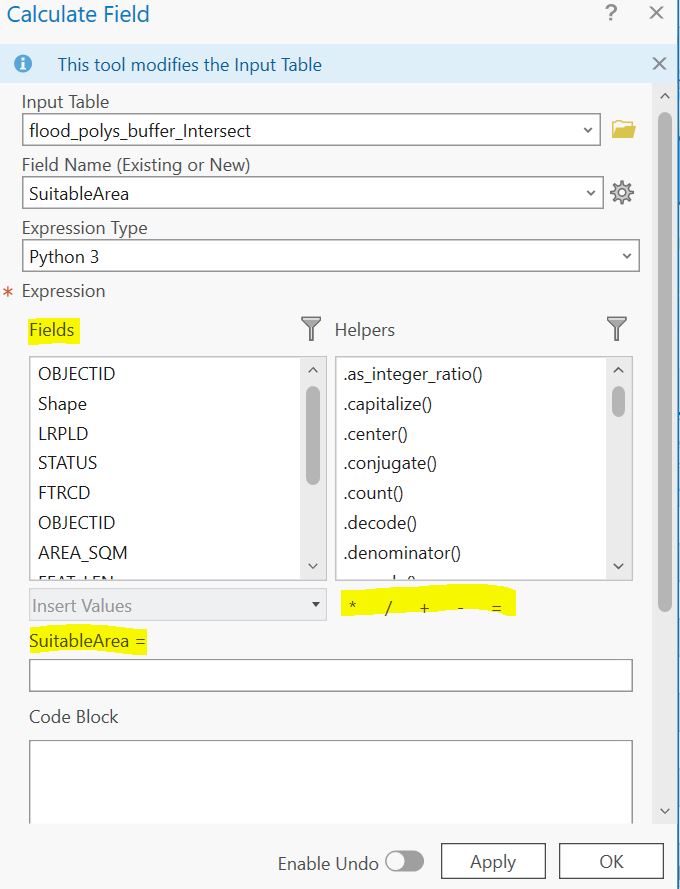Select AREA_SQM in the Fields list
Screen dimensions: 680x889
[x=82, y=552]
